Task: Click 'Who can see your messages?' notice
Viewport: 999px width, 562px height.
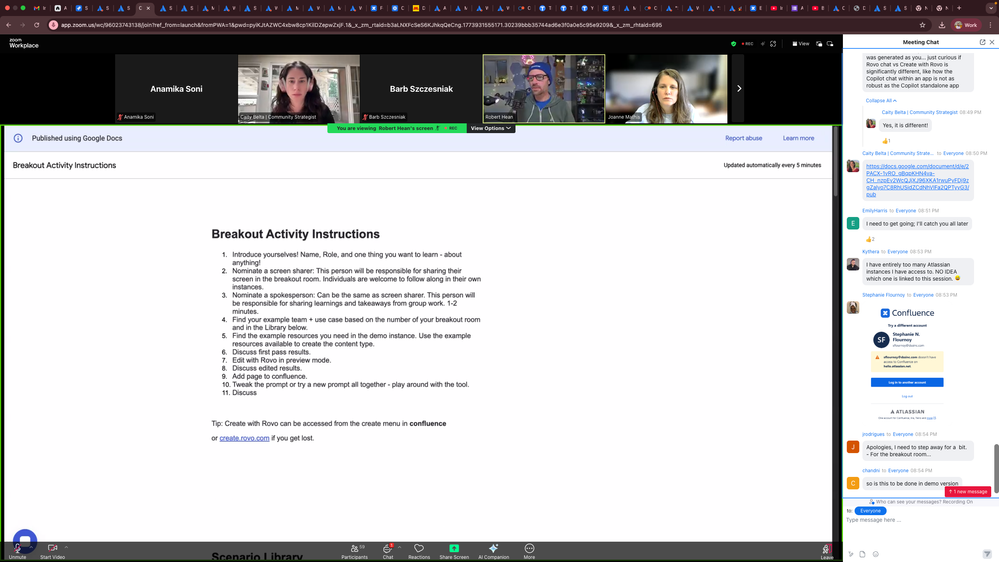Action: [x=922, y=502]
